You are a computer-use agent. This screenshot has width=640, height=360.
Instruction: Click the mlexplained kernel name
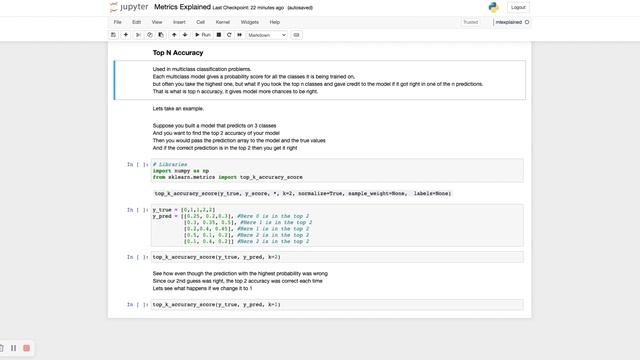point(509,22)
